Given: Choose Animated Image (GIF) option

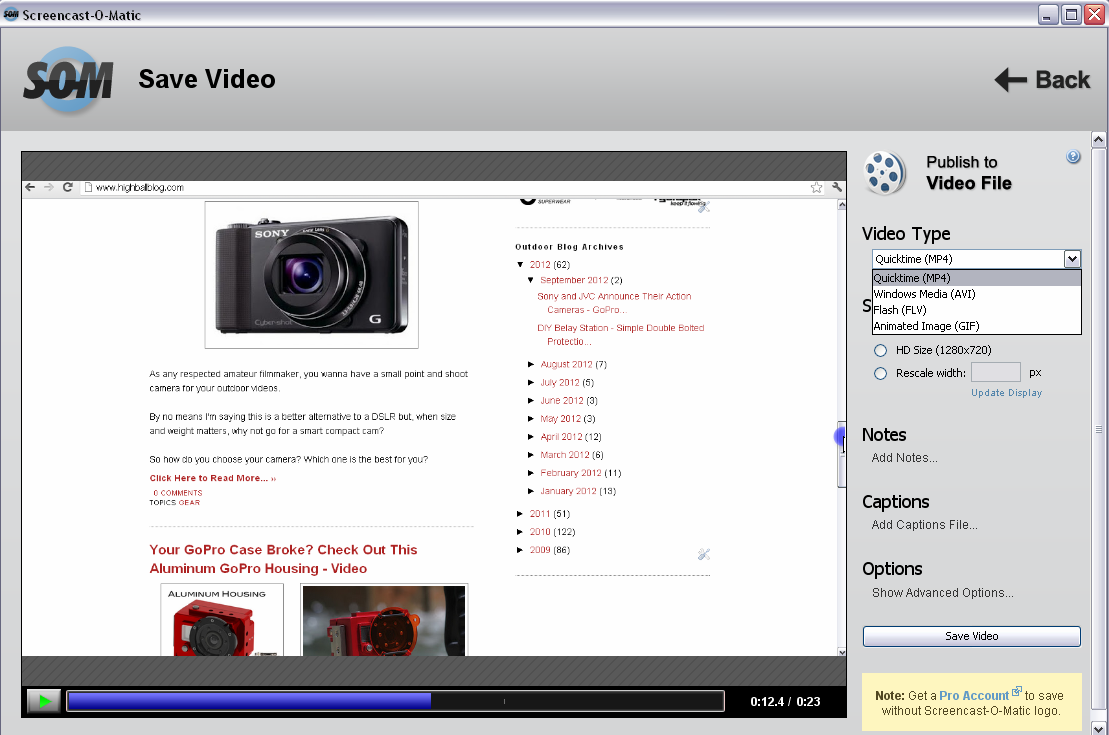Looking at the screenshot, I should tap(976, 326).
